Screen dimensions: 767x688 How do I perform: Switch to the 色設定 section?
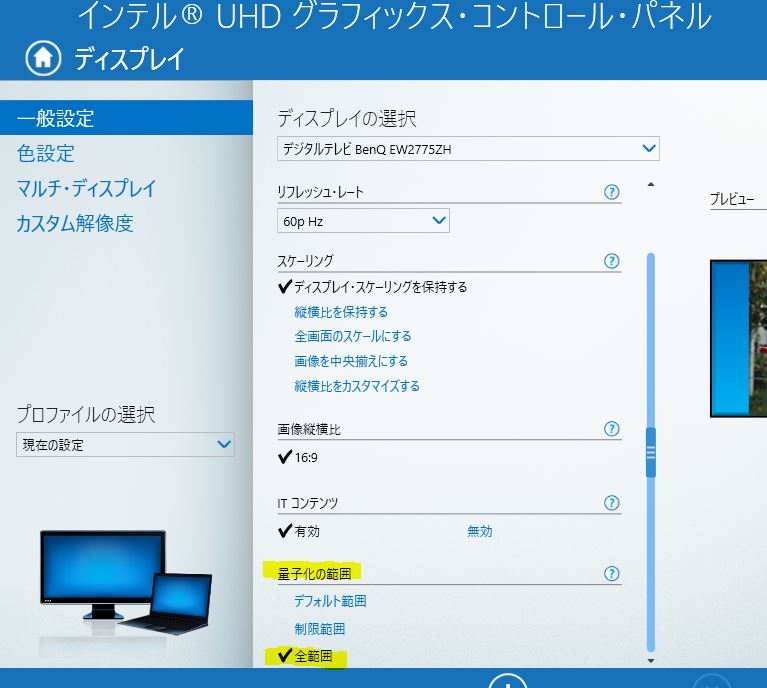pyautogui.click(x=45, y=153)
